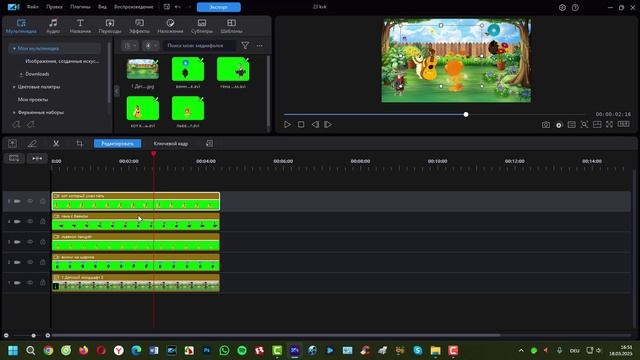Select the pen designer tool icon
Viewport: 640px width, 360px height.
32,143
